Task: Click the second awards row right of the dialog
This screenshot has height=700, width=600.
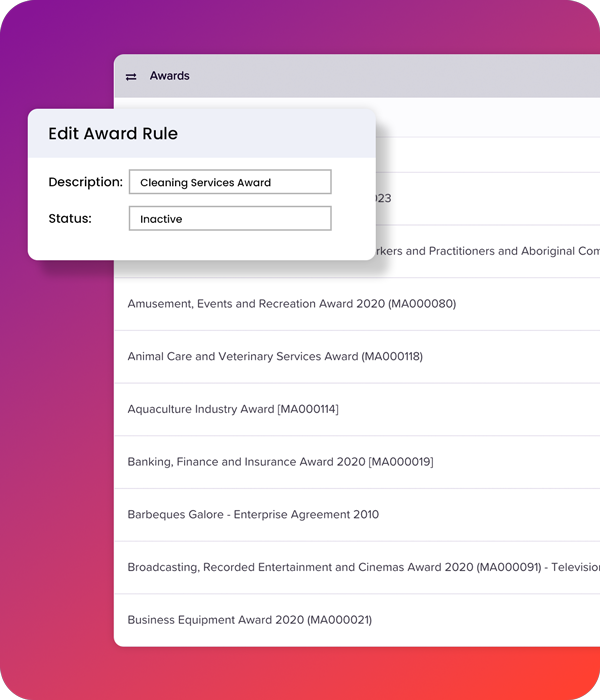Action: [x=480, y=155]
